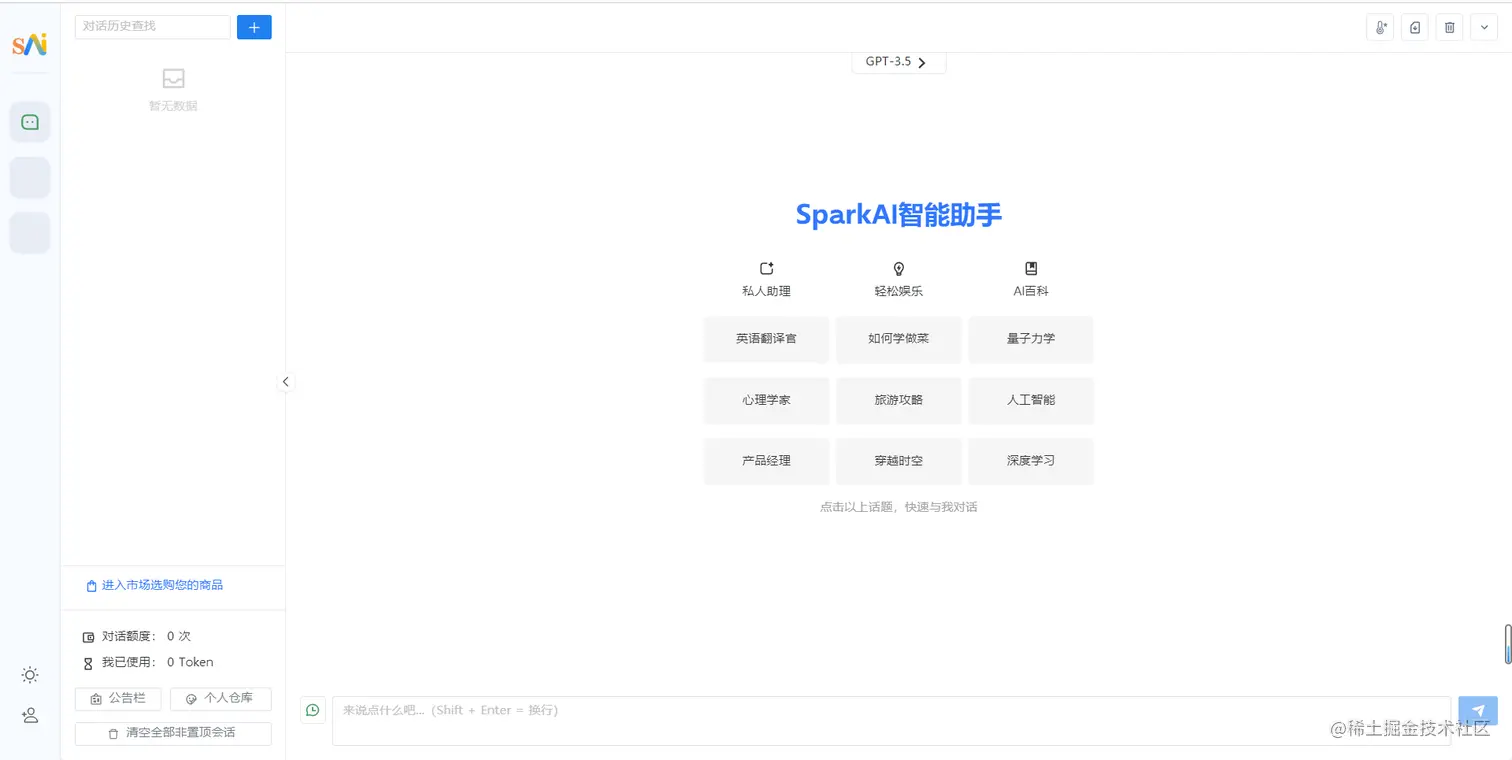
Task: Select the 轻松娱乐 category
Action: coord(898,280)
